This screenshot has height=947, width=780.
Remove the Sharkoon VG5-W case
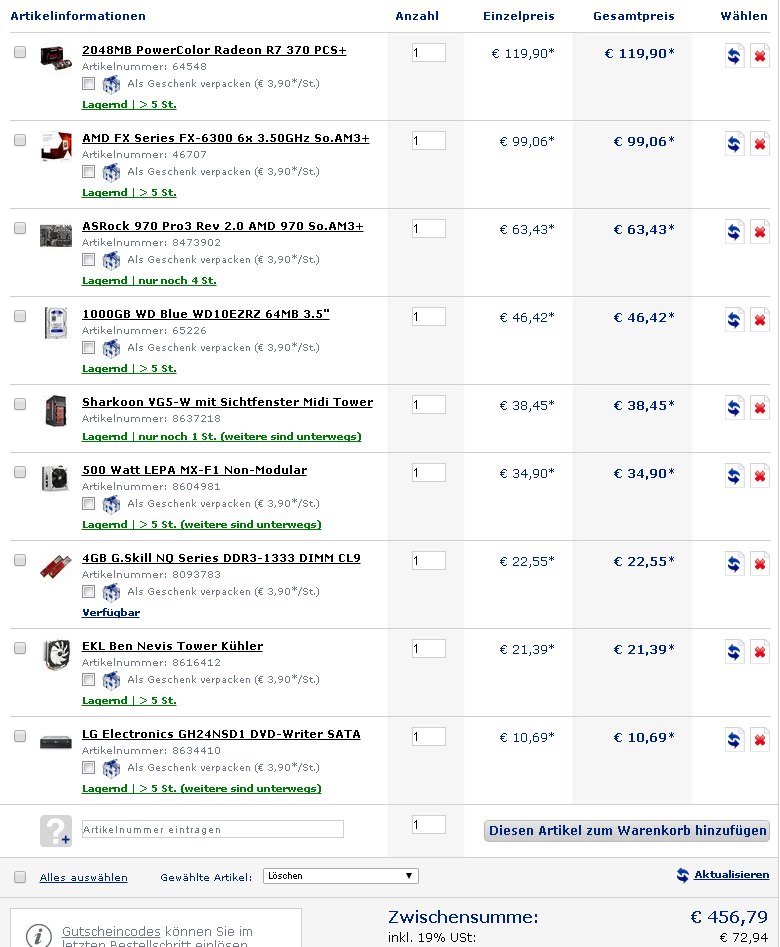click(x=759, y=408)
